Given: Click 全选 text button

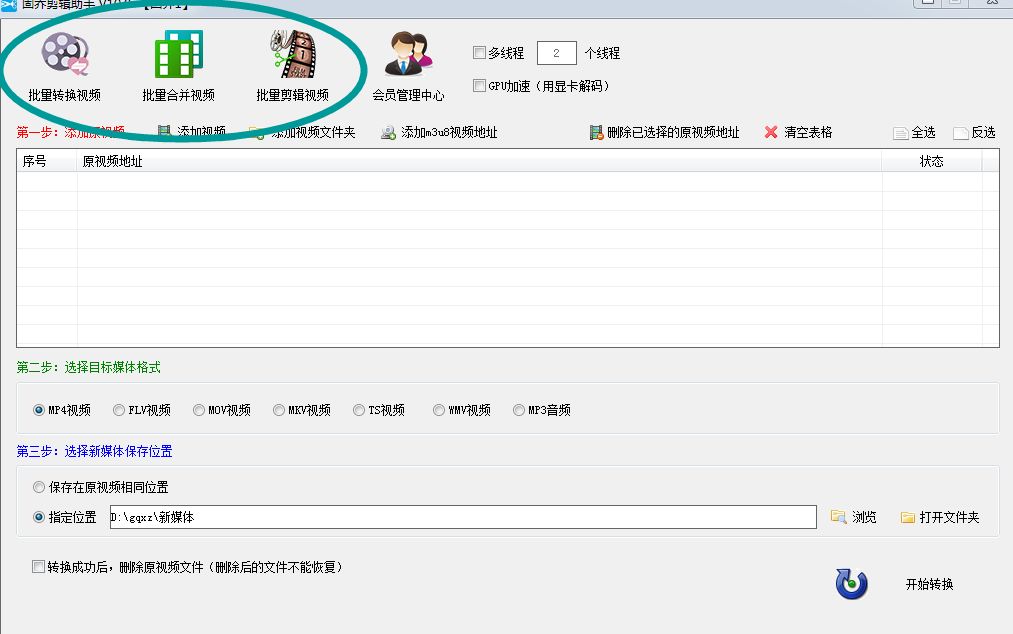Looking at the screenshot, I should [x=924, y=132].
